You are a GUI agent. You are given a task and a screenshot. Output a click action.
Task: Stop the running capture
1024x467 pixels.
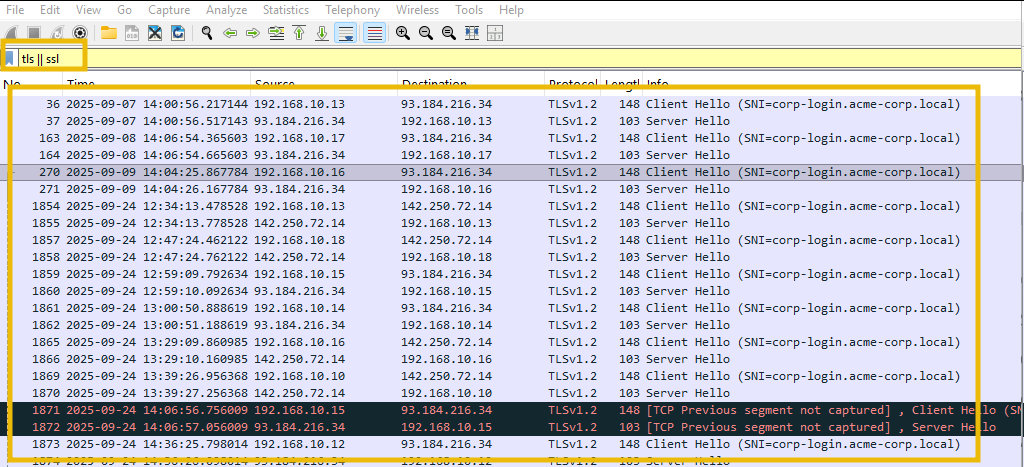click(x=34, y=33)
